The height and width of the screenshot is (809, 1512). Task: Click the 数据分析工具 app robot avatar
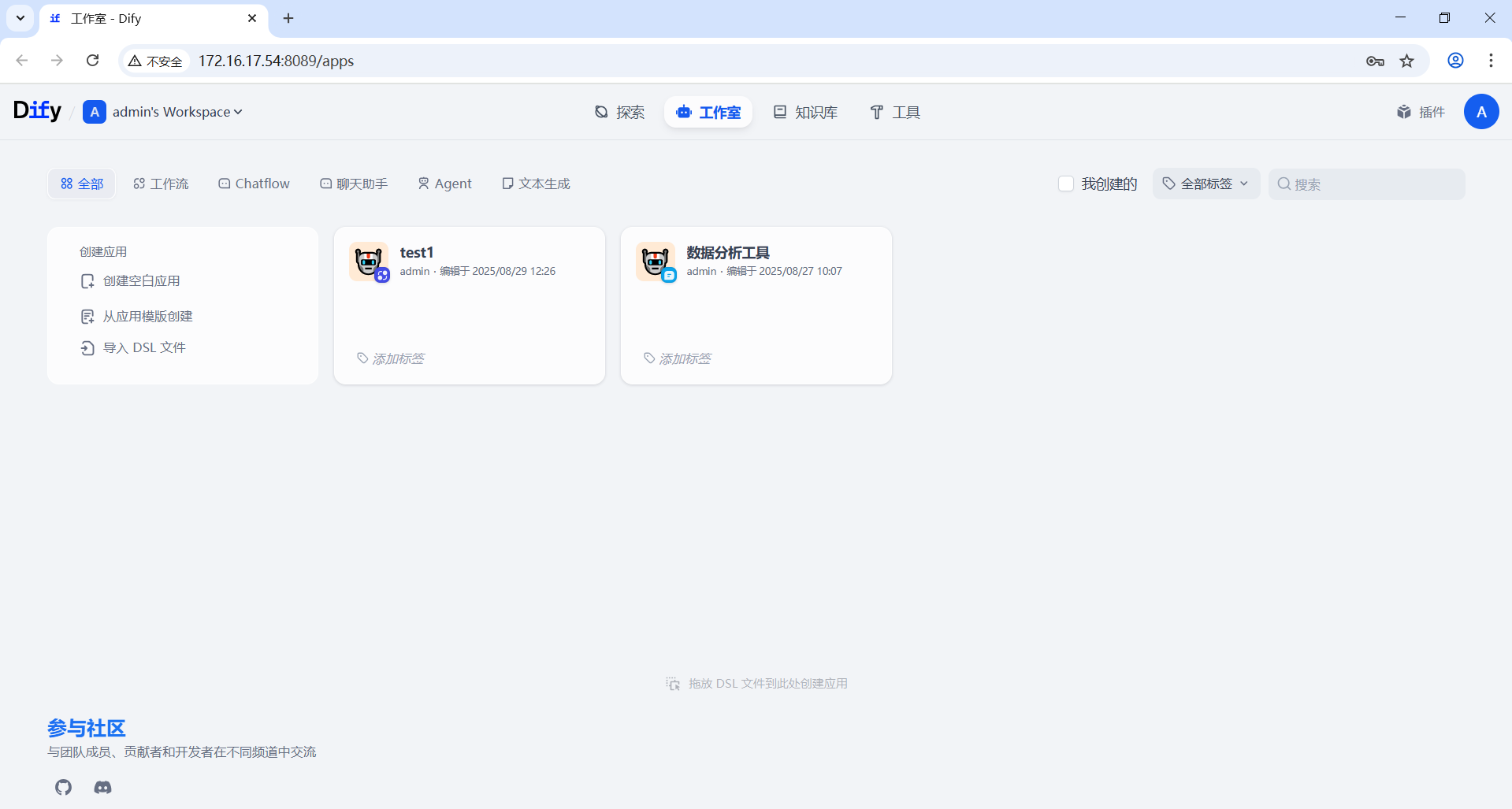coord(655,262)
